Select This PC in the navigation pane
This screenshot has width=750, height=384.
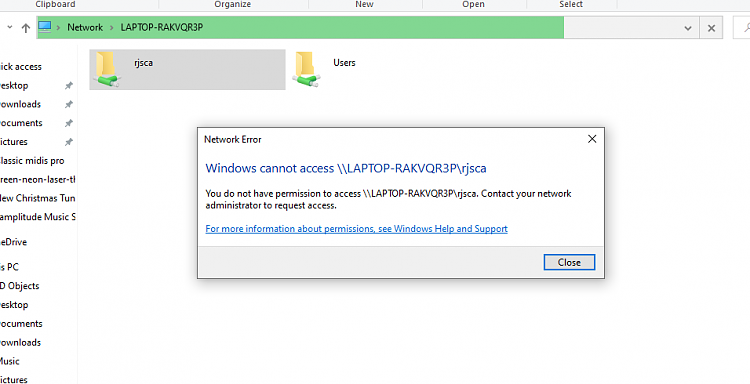[x=10, y=267]
